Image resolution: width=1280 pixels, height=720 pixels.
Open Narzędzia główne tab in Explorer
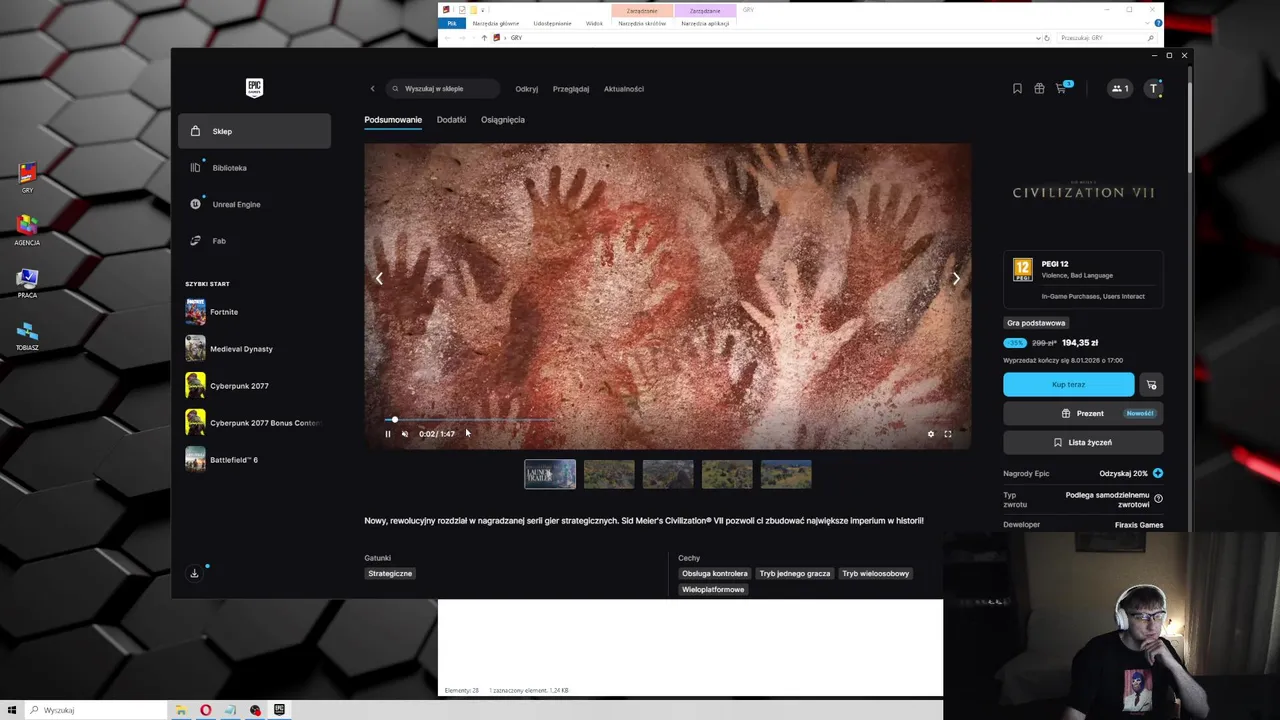pyautogui.click(x=496, y=23)
